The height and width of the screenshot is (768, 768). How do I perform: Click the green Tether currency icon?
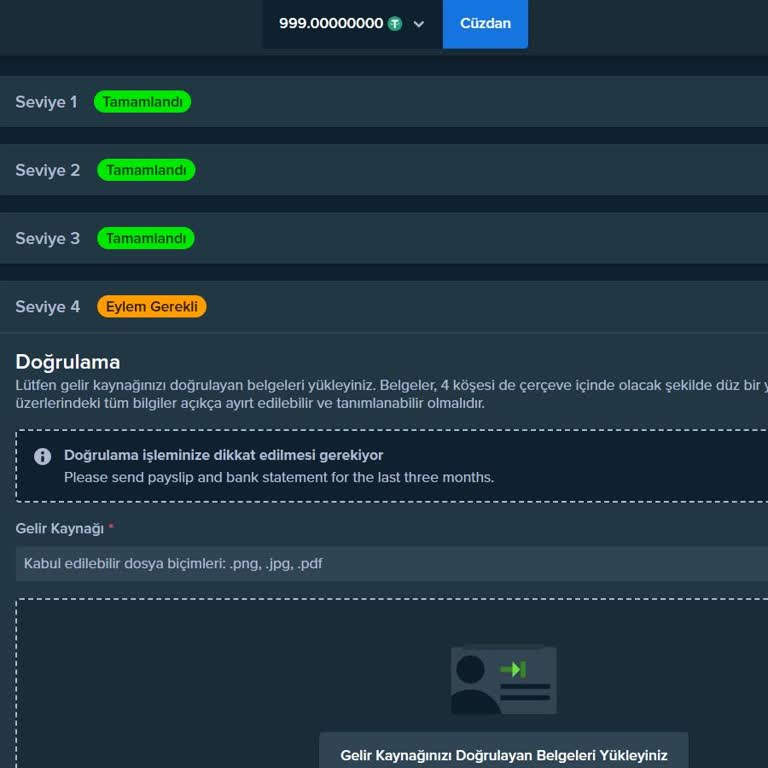pos(395,23)
